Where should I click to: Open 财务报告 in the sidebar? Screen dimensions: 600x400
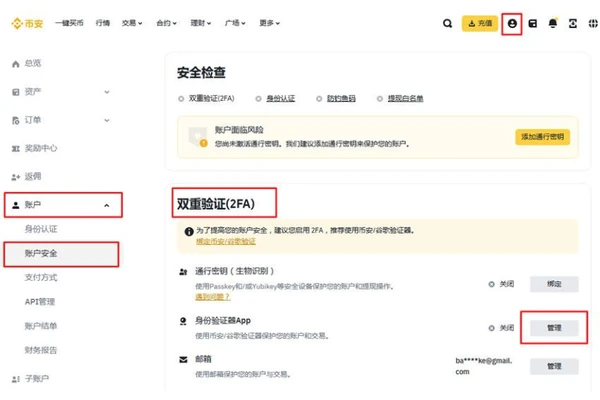tap(41, 350)
